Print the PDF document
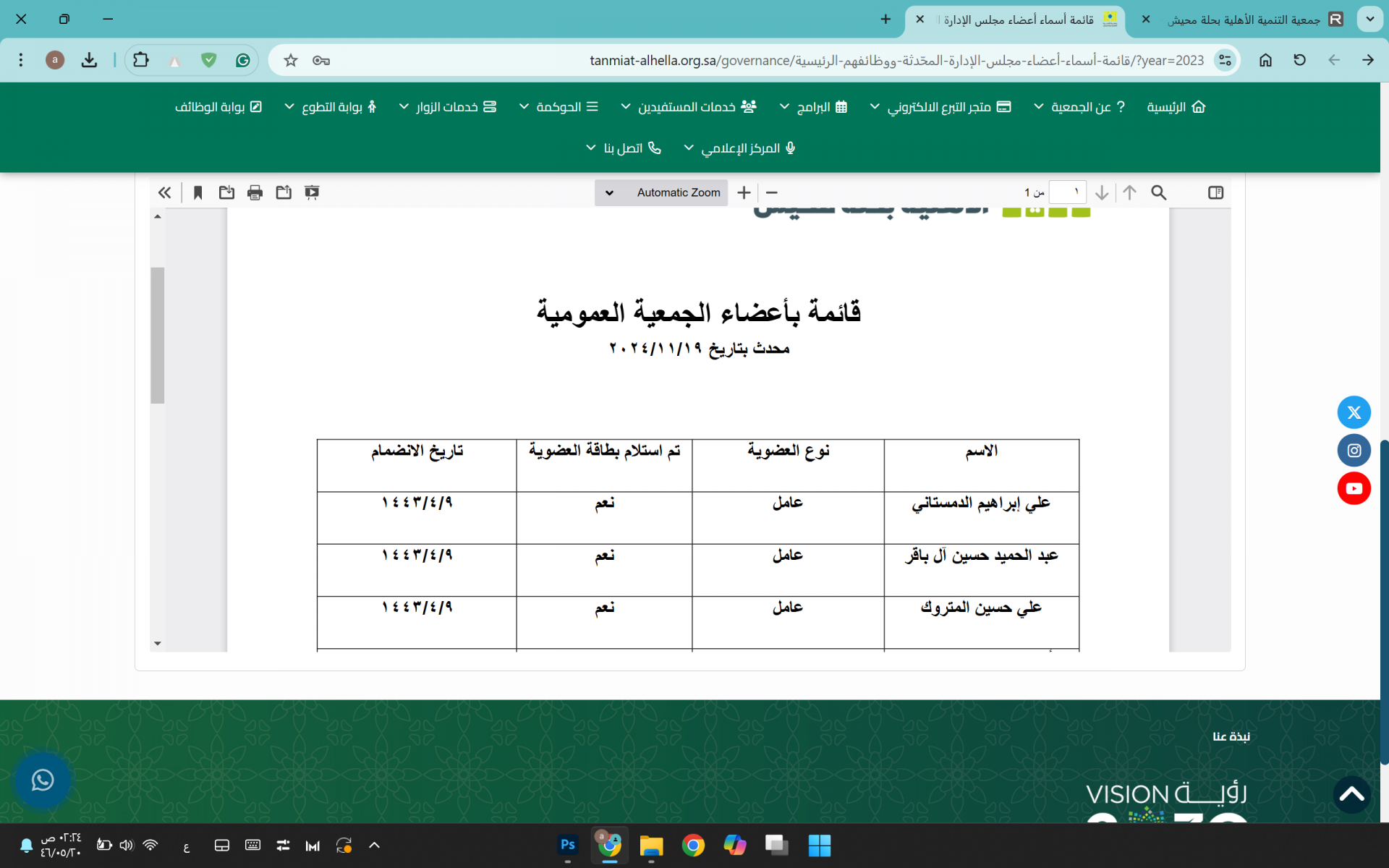 [x=255, y=192]
